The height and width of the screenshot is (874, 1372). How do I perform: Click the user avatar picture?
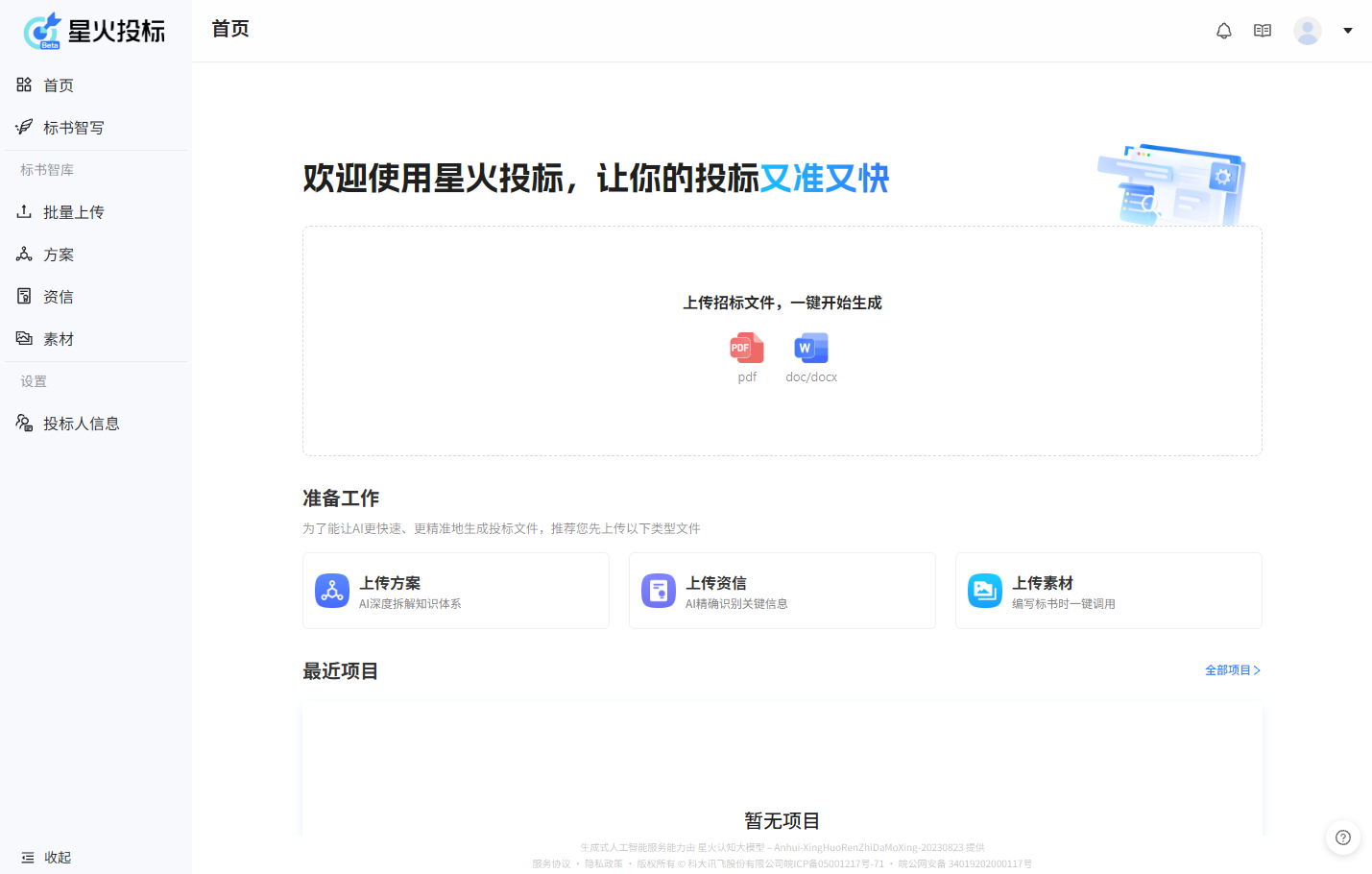click(1308, 31)
